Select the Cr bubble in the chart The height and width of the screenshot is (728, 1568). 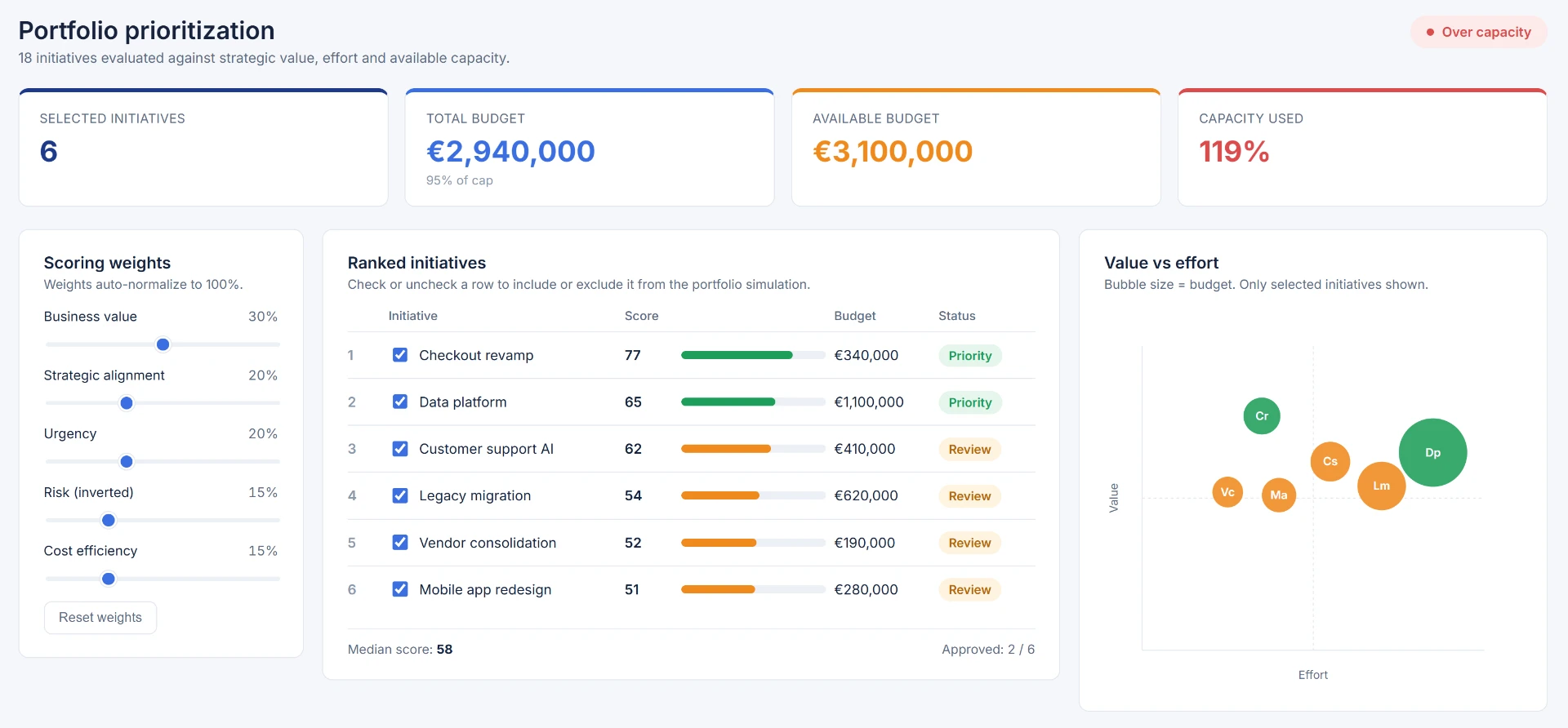click(1262, 416)
